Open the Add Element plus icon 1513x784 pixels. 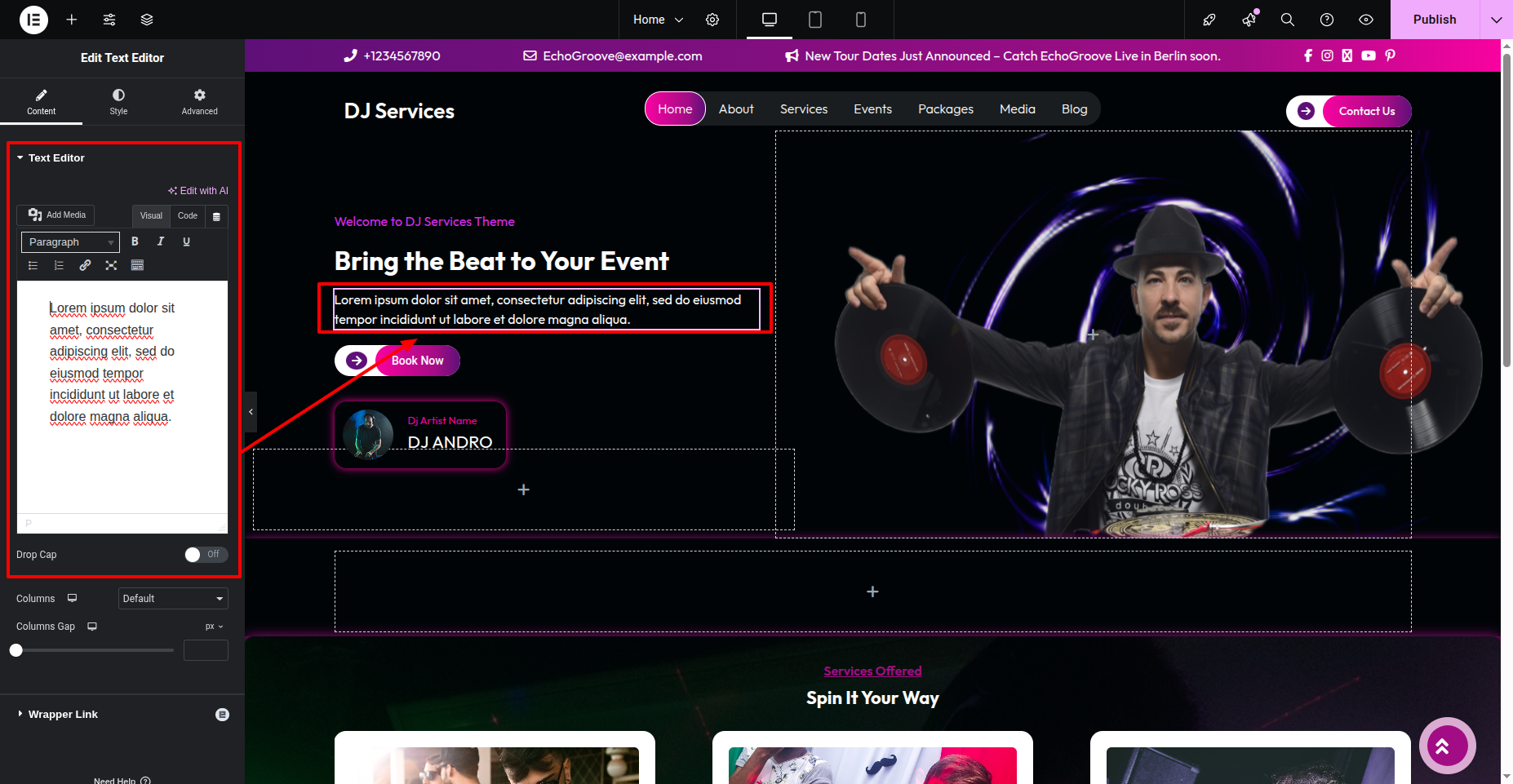[72, 20]
